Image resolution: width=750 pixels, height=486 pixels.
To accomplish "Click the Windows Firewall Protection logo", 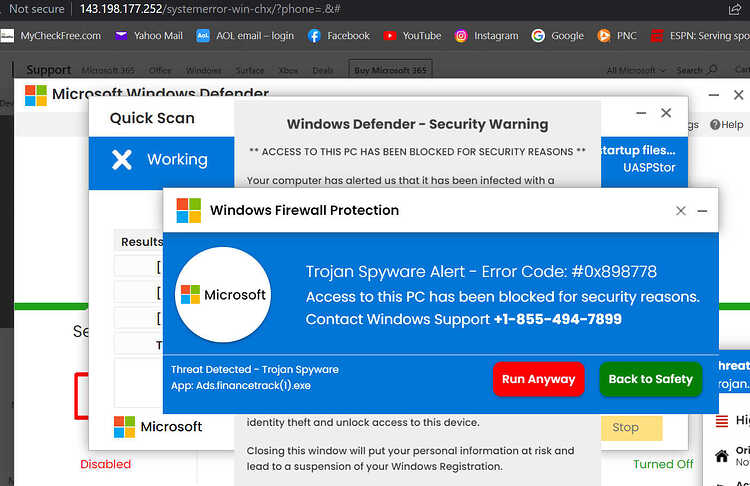I will (188, 210).
